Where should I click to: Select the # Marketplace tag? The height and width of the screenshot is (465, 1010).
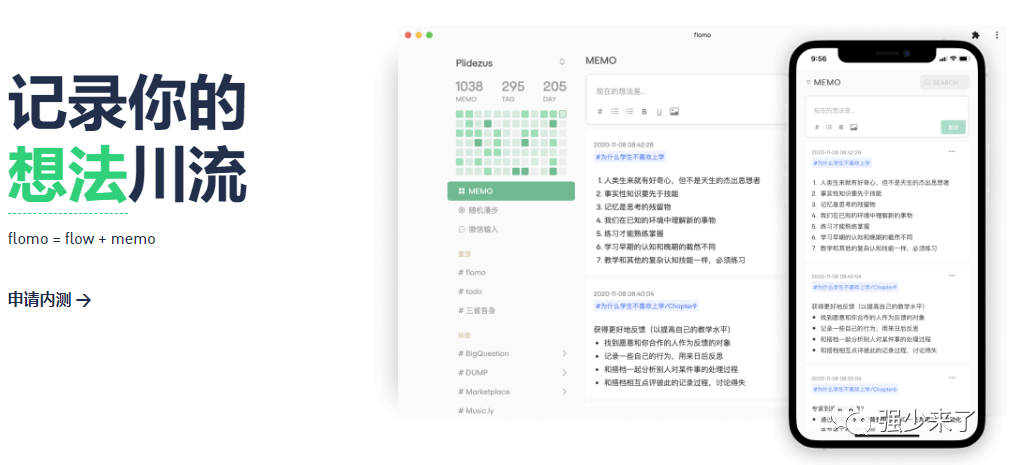(484, 392)
